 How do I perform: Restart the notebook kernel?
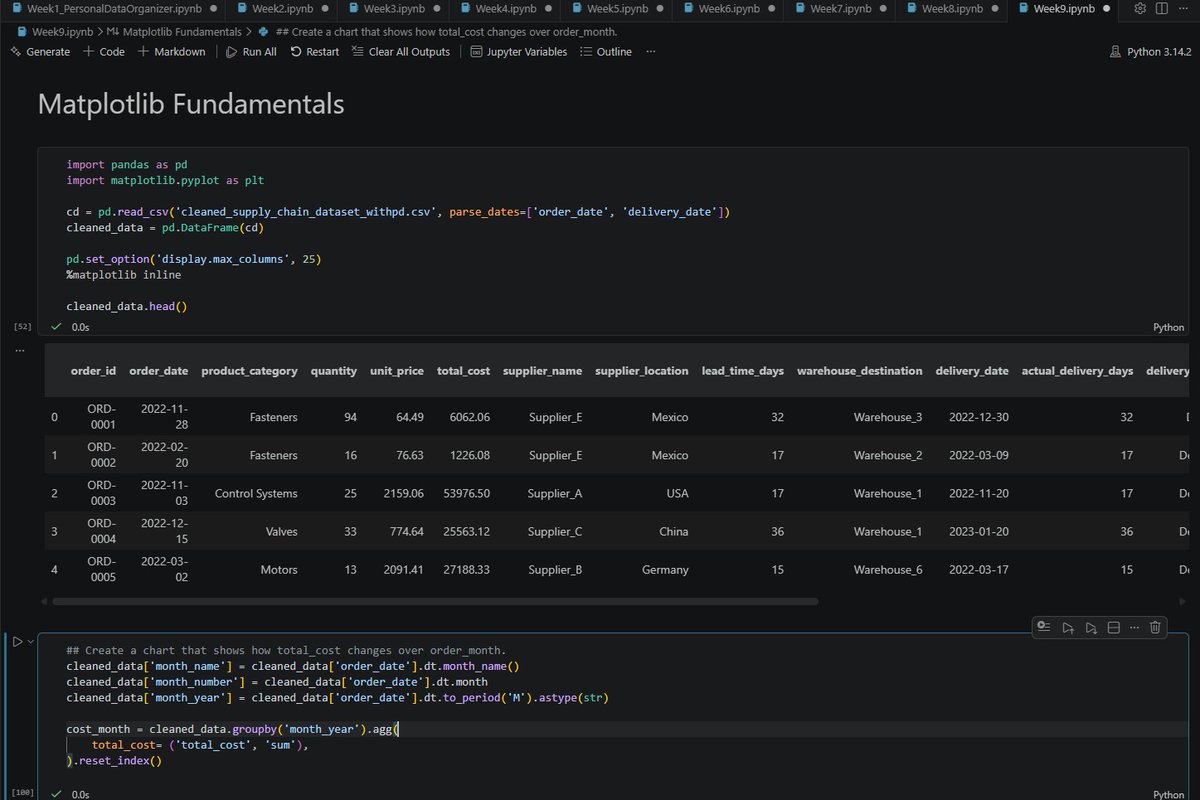(x=314, y=51)
